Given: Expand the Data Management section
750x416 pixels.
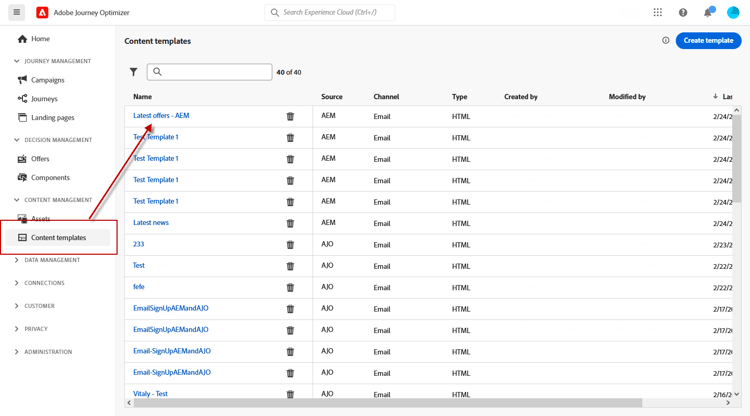Looking at the screenshot, I should coord(17,260).
